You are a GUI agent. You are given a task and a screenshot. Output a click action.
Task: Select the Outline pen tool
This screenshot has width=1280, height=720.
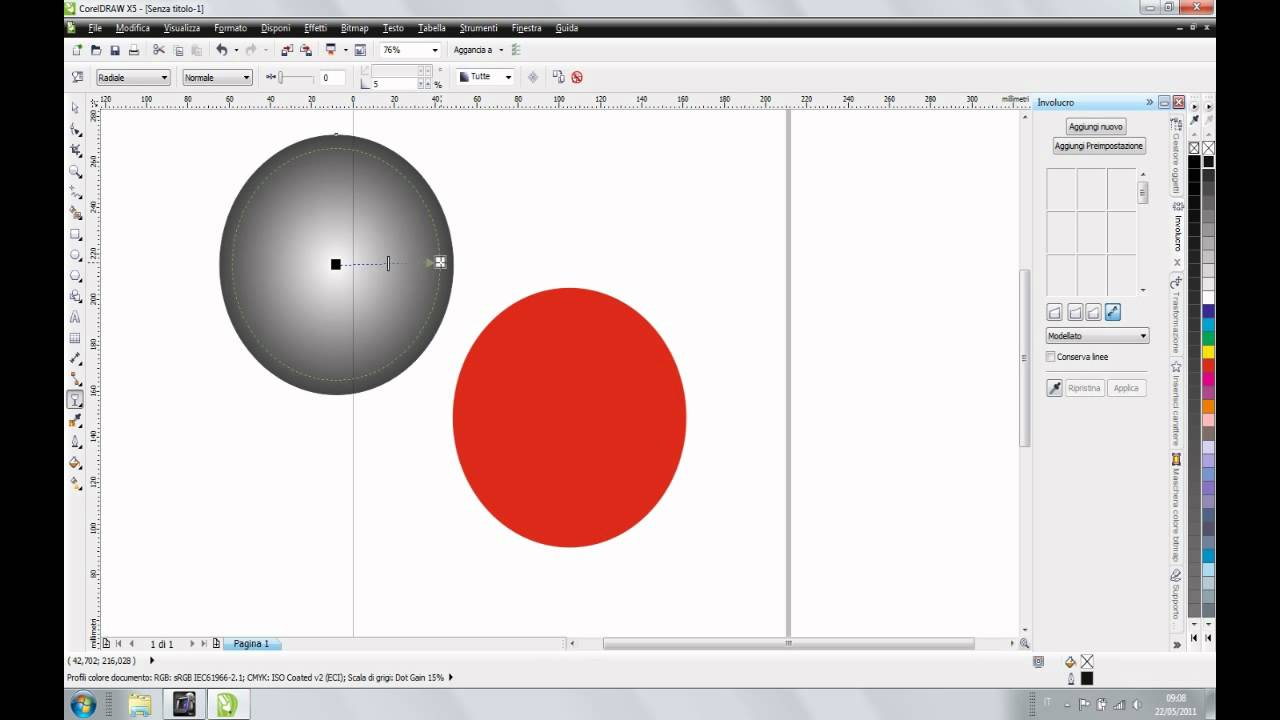[x=75, y=441]
